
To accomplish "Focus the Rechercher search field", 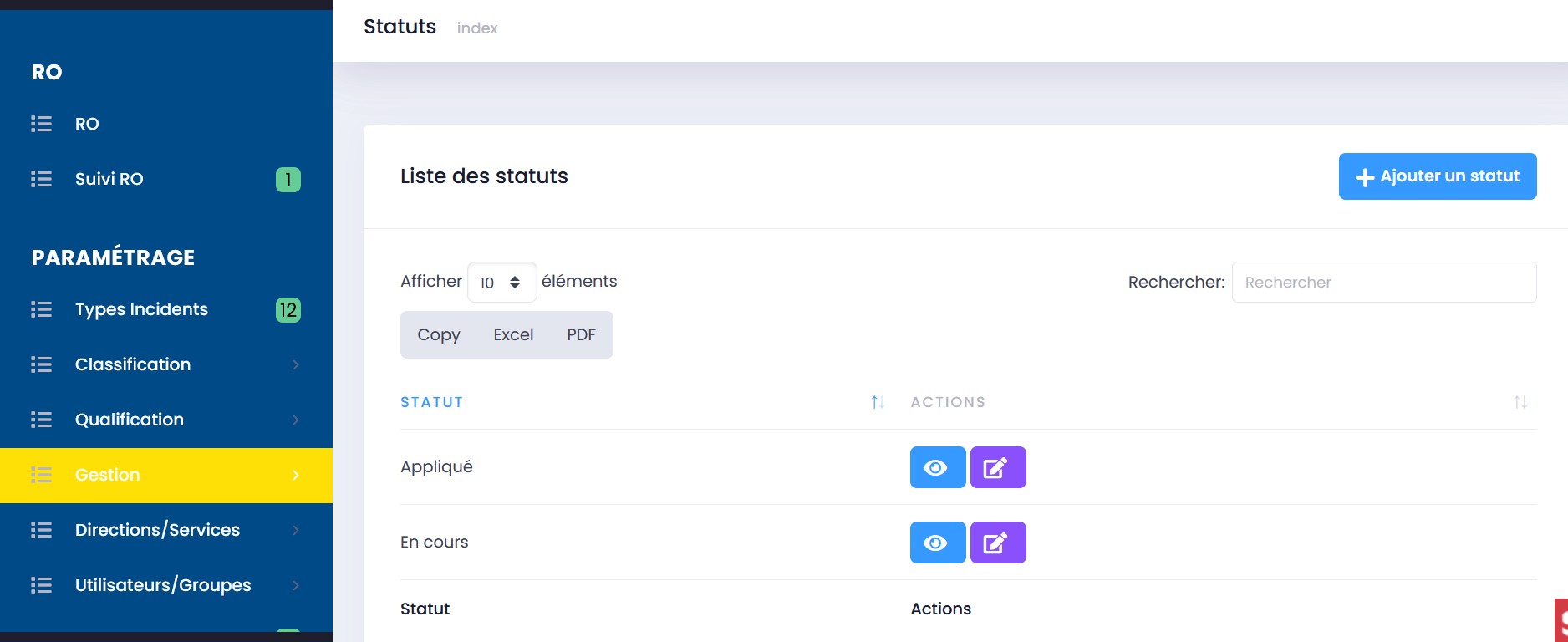I will click(x=1383, y=283).
